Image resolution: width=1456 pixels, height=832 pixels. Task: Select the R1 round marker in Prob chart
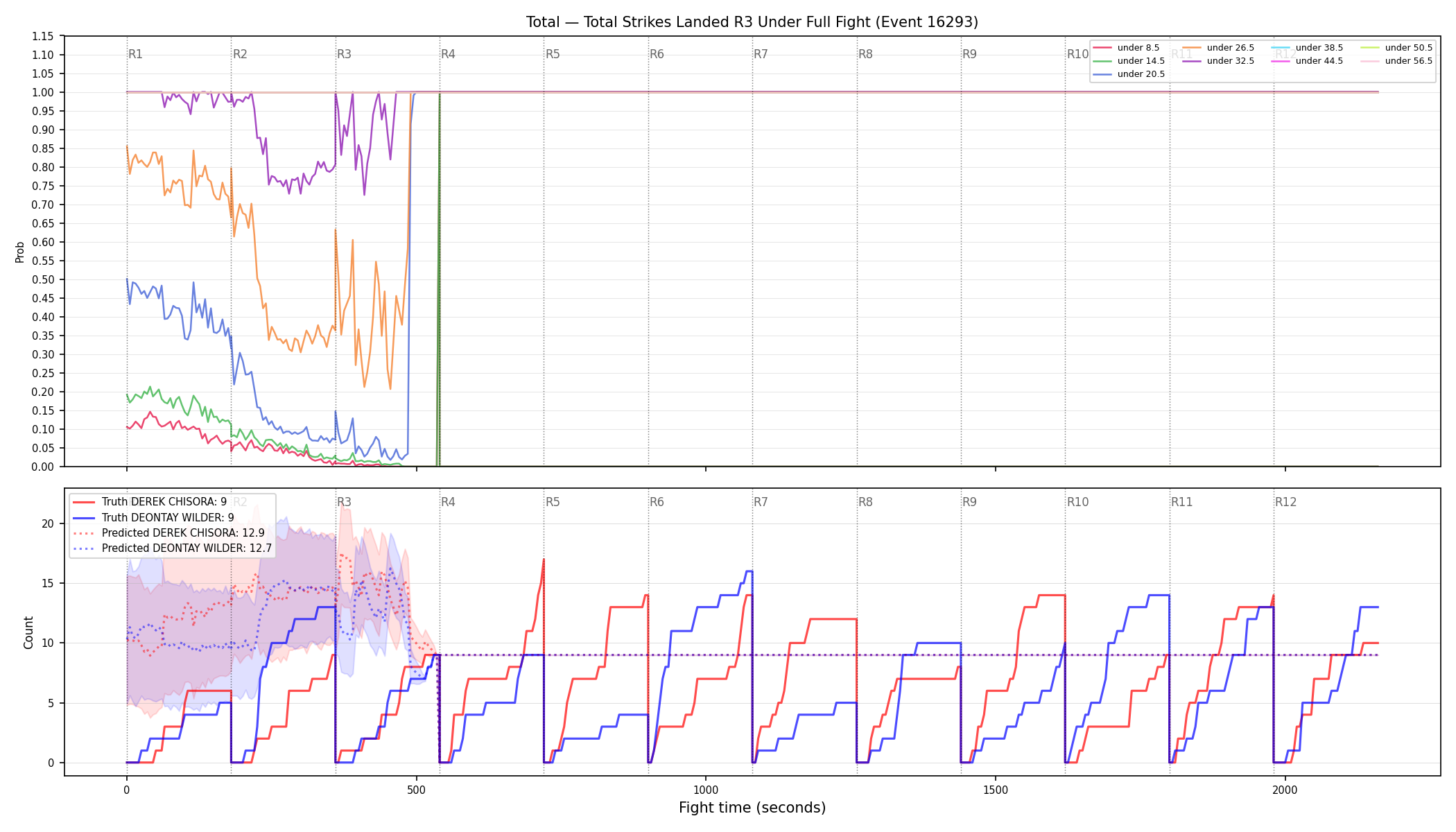click(136, 54)
